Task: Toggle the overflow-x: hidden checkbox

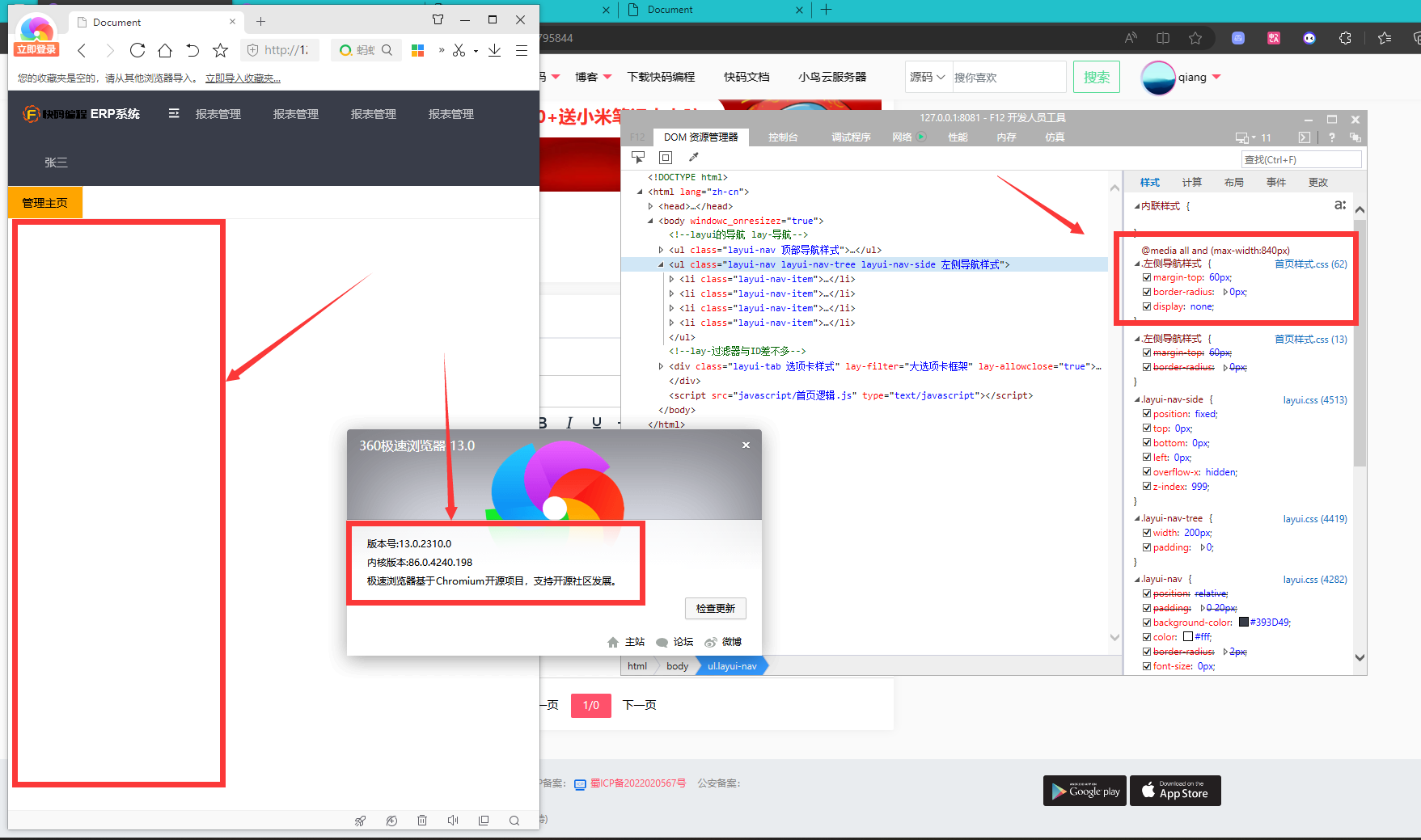Action: (x=1147, y=472)
